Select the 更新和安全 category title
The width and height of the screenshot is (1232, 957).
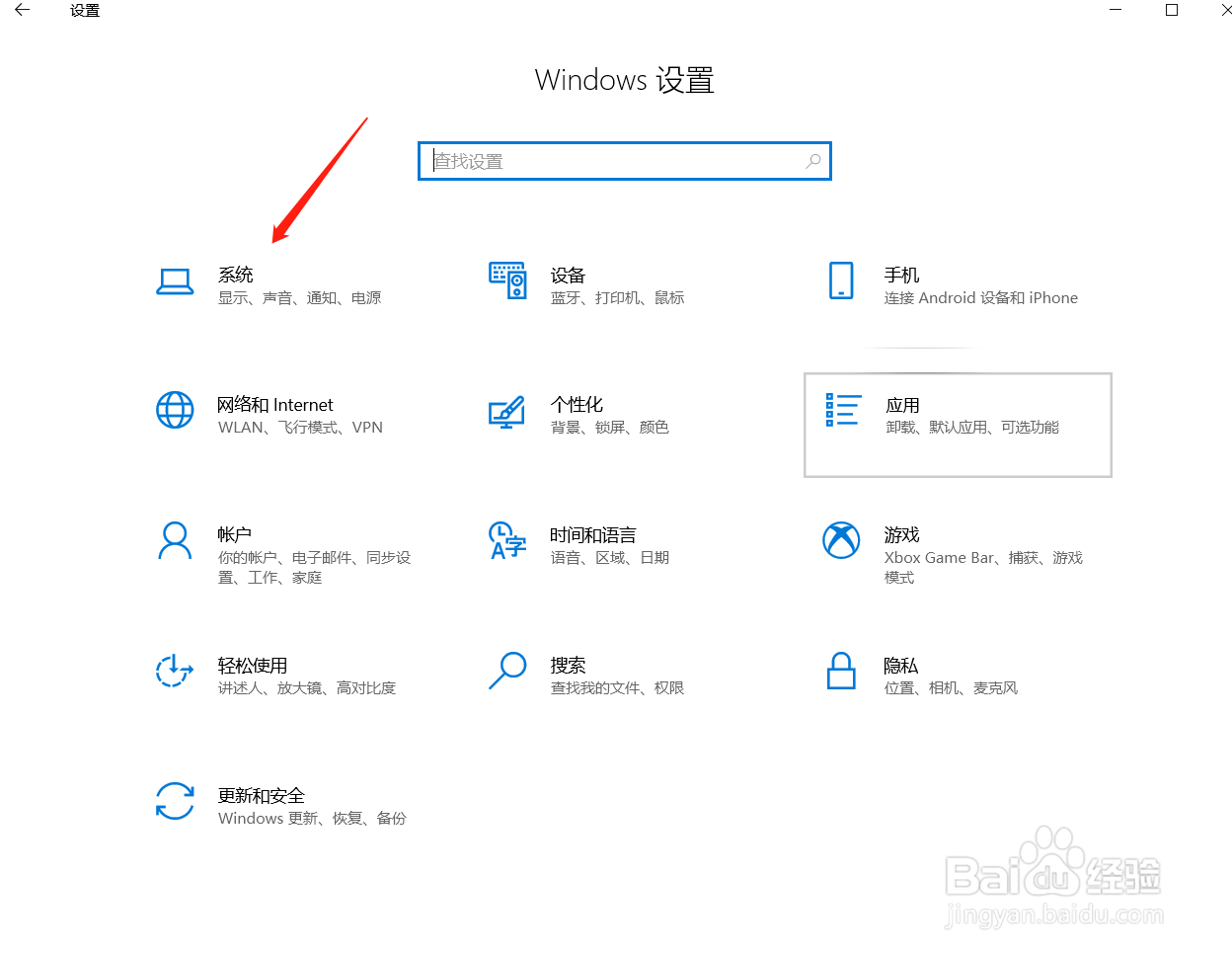tap(262, 795)
